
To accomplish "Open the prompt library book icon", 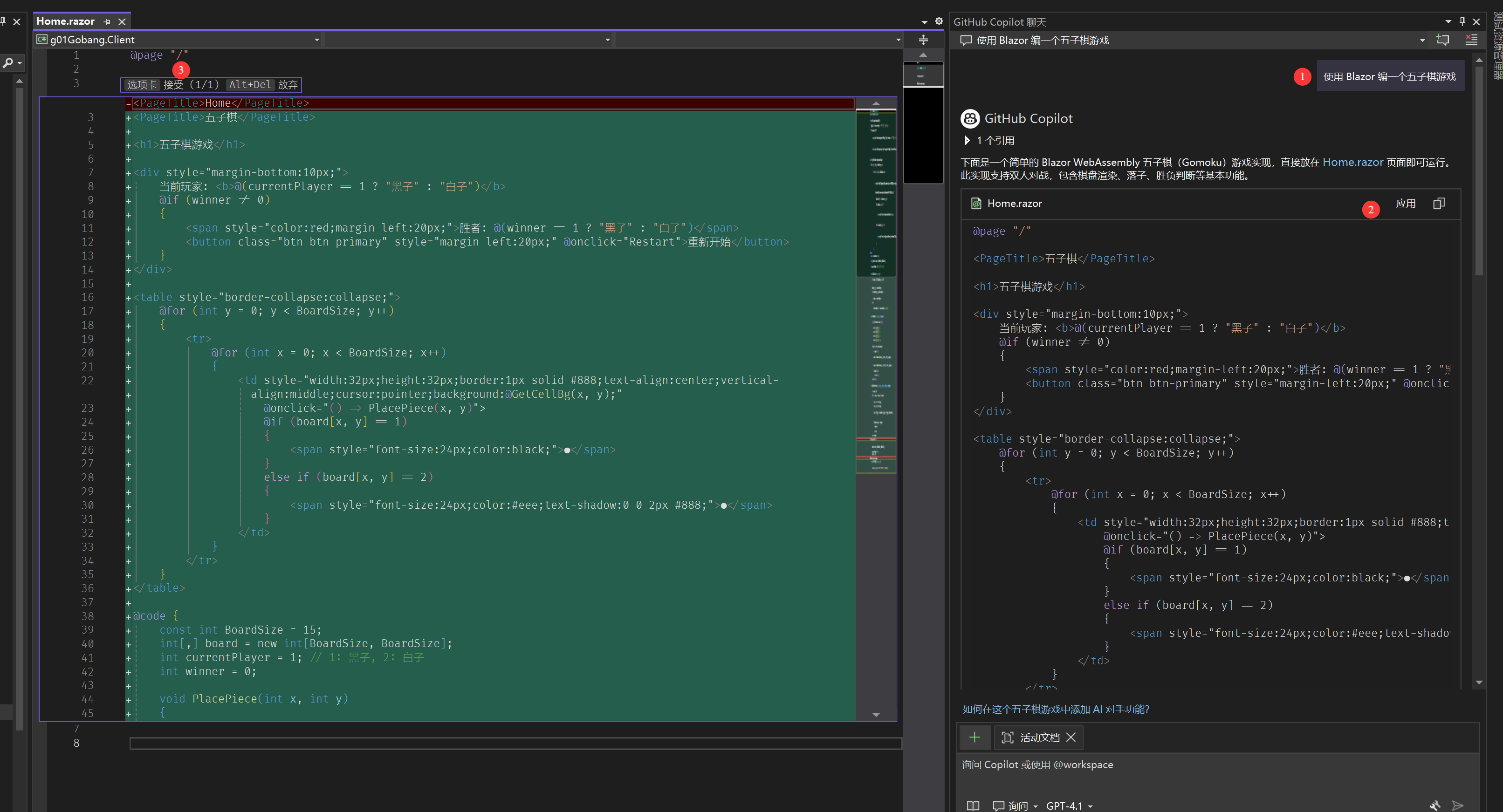I will (x=973, y=805).
